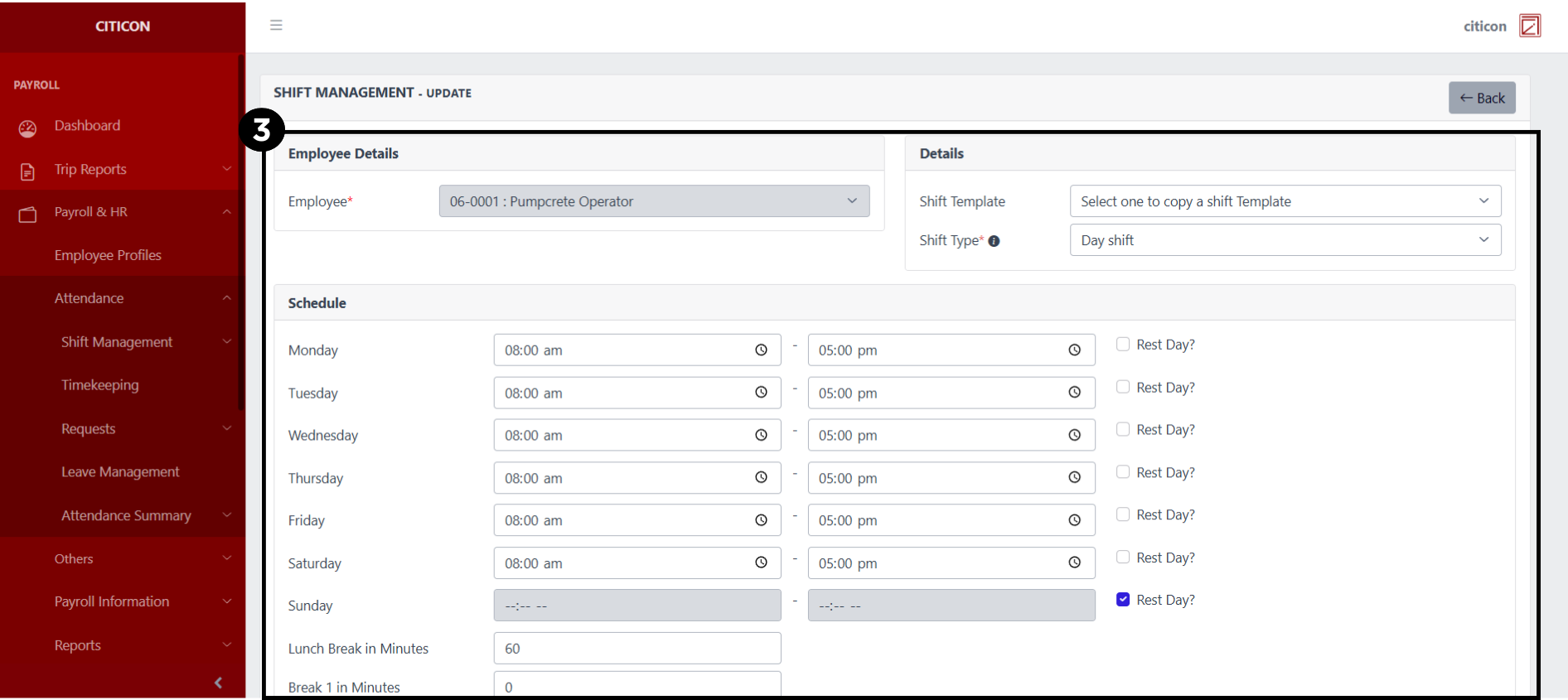Uncheck the Sunday Rest Day checkbox
Image resolution: width=1568 pixels, height=700 pixels.
[1123, 600]
